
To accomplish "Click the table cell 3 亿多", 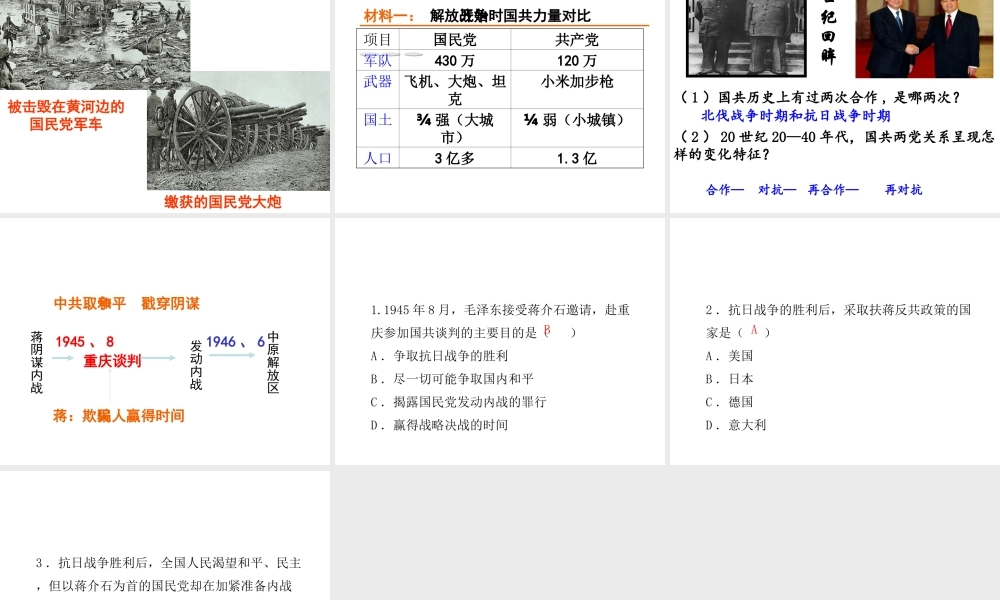I will (455, 158).
